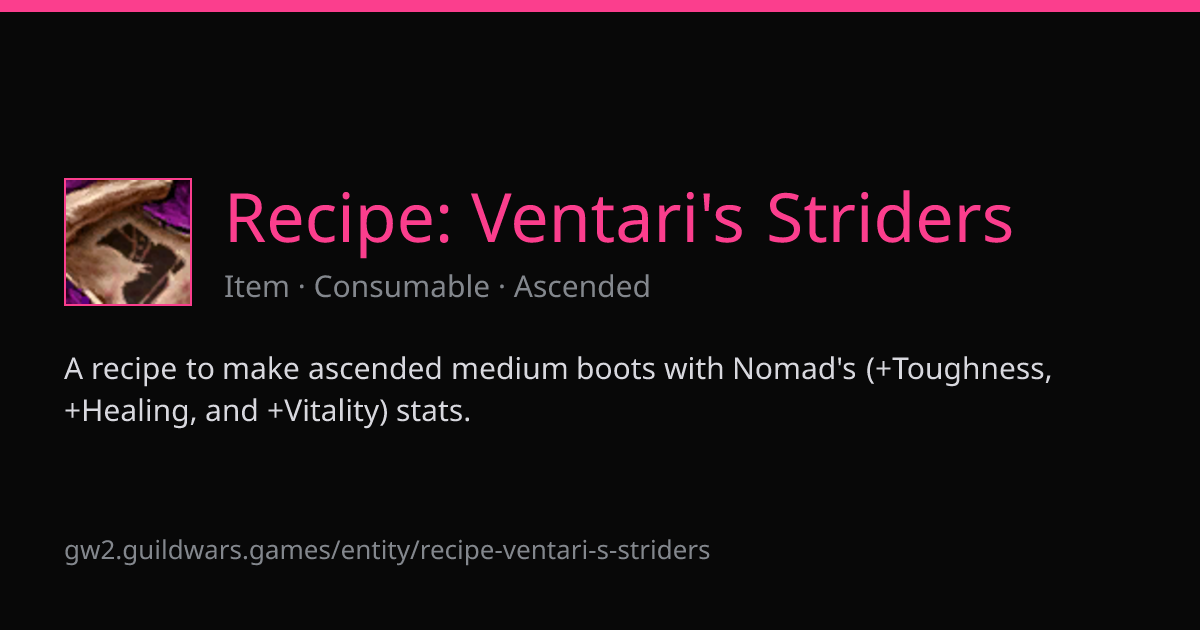Click the recipe-ventari-s-striders URL slug
Image resolution: width=1200 pixels, height=630 pixels.
tap(566, 550)
